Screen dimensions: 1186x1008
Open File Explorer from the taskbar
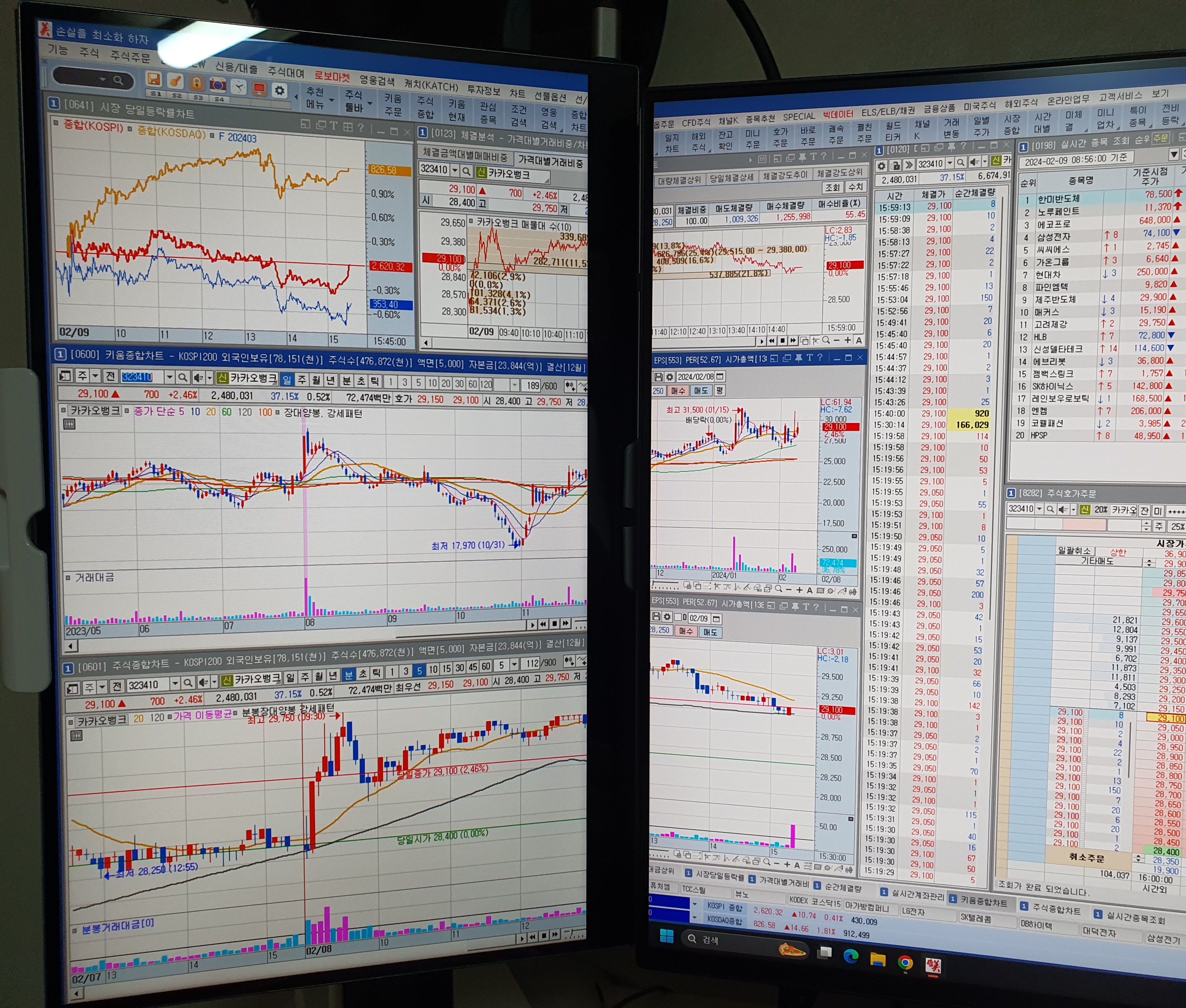point(877,959)
